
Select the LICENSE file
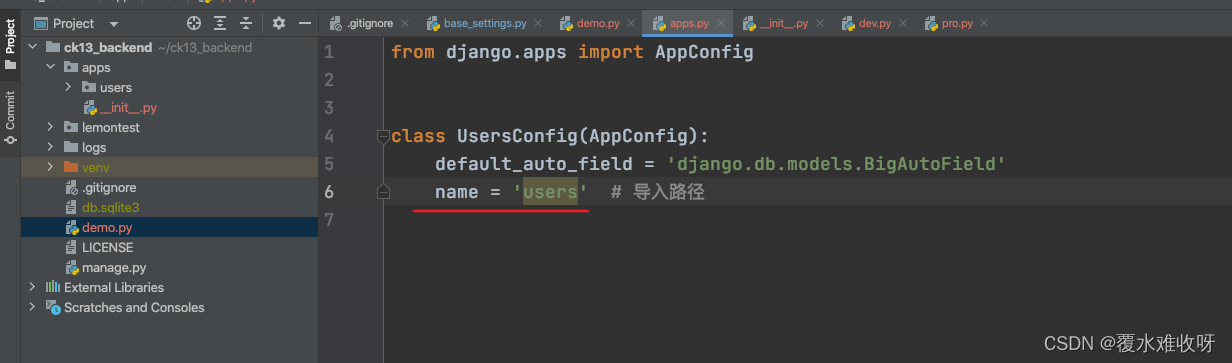pos(107,247)
